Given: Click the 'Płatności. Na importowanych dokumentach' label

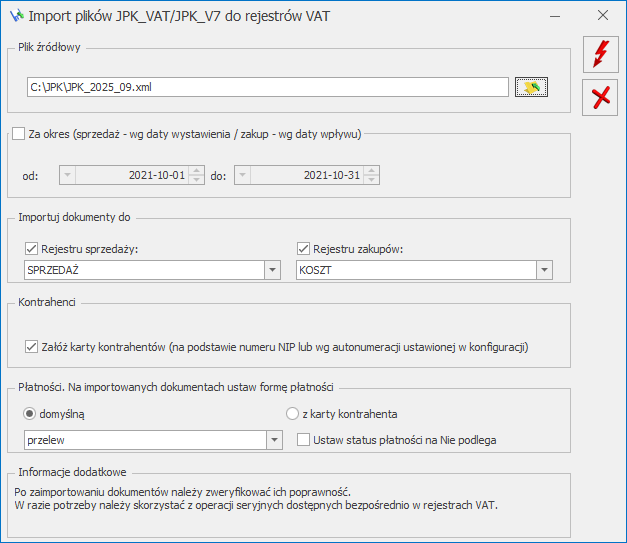Looking at the screenshot, I should 176,387.
